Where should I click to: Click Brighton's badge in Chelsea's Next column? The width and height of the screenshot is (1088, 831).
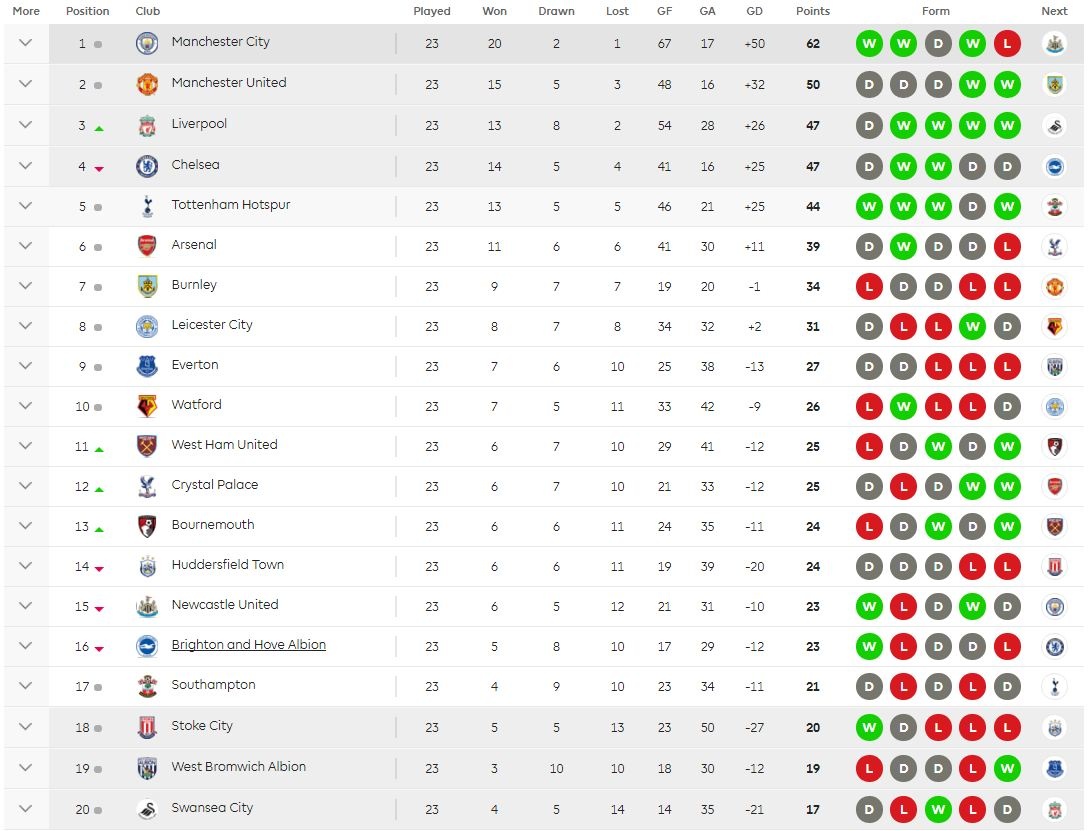(1055, 166)
